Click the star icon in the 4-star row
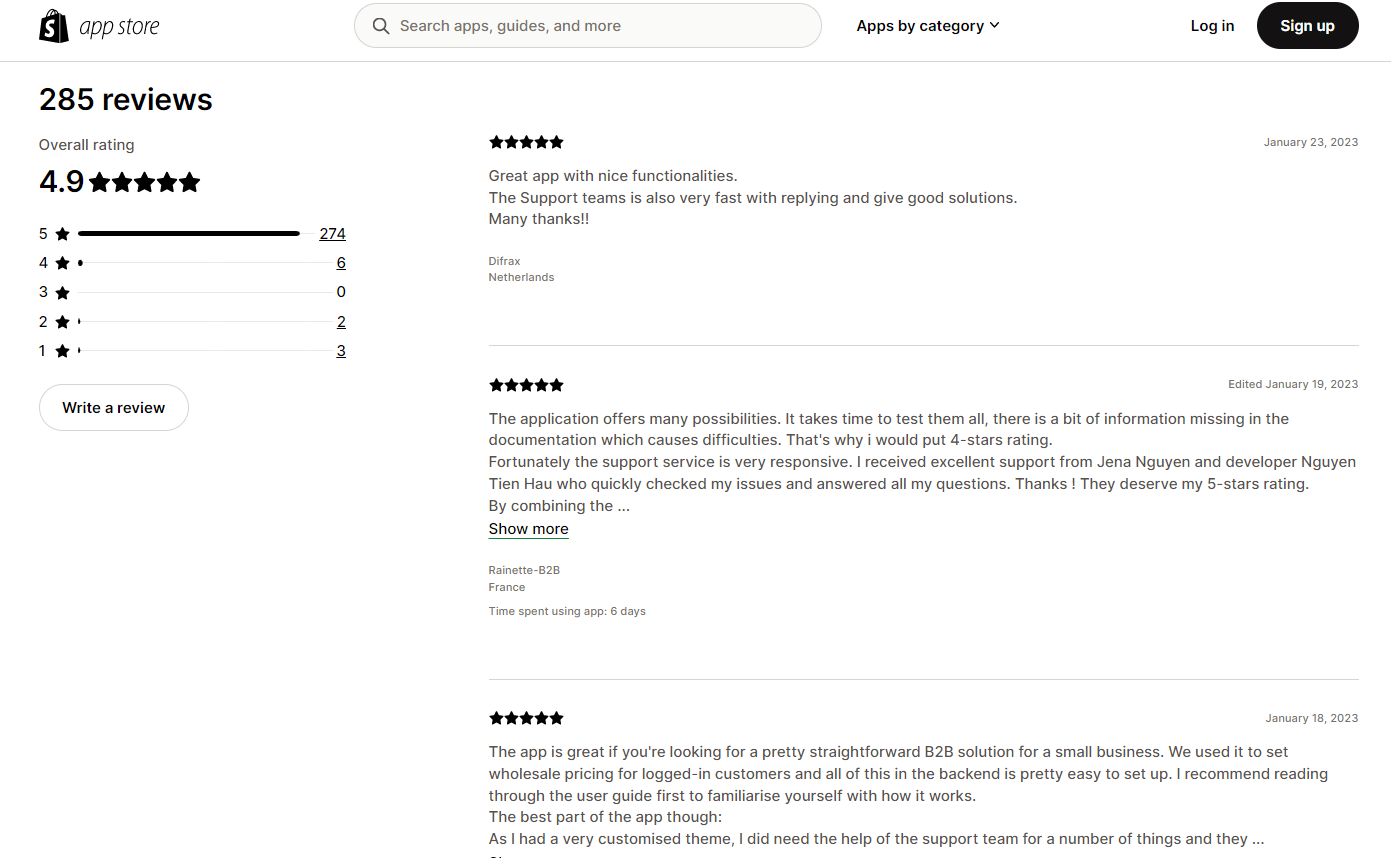 coord(63,263)
